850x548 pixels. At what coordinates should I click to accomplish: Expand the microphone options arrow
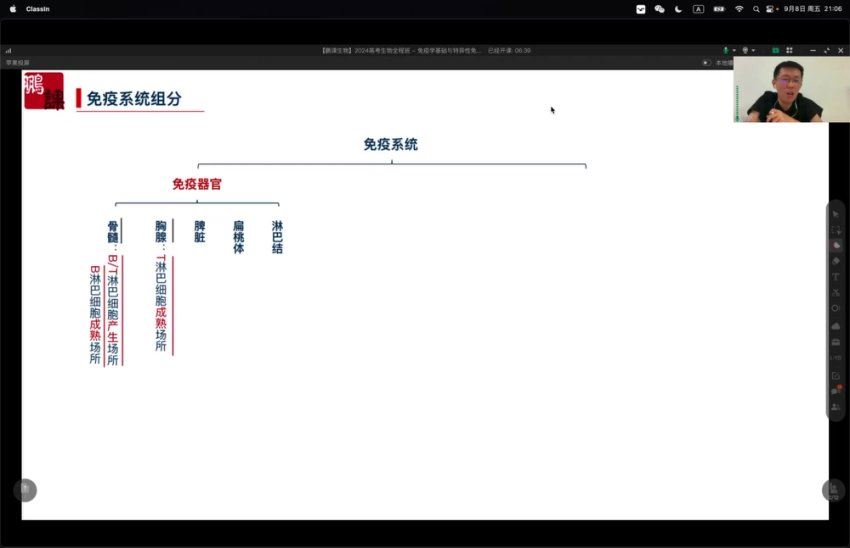tap(734, 50)
